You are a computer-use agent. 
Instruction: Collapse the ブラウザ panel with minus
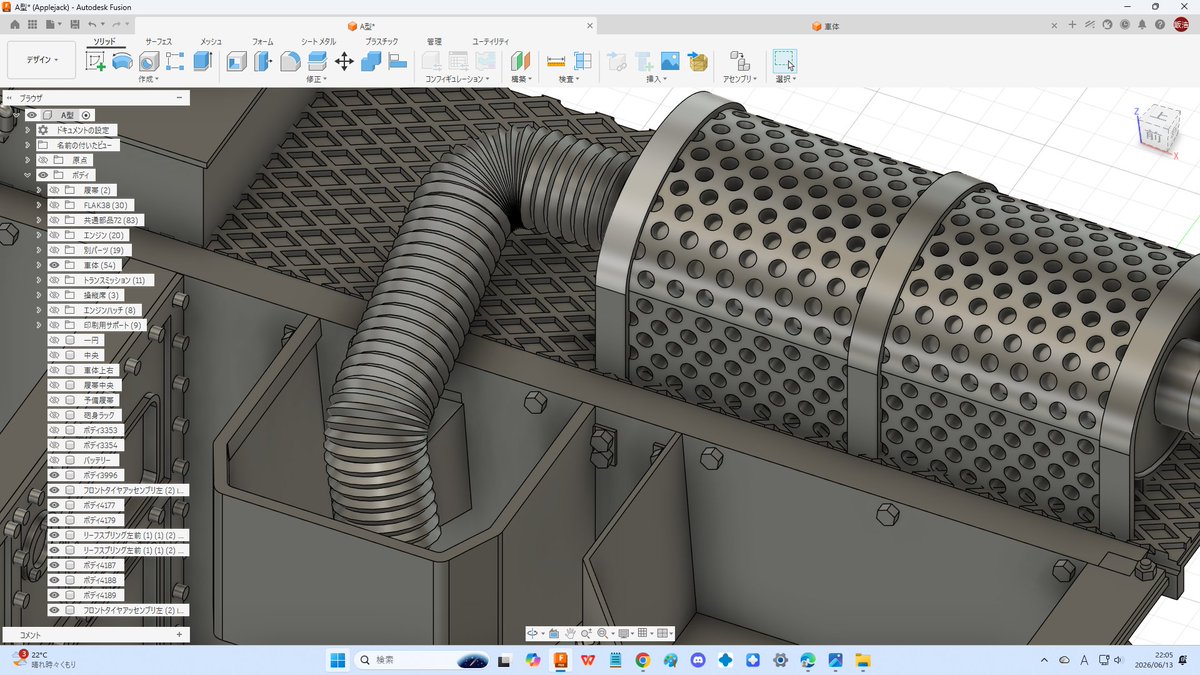coord(179,98)
